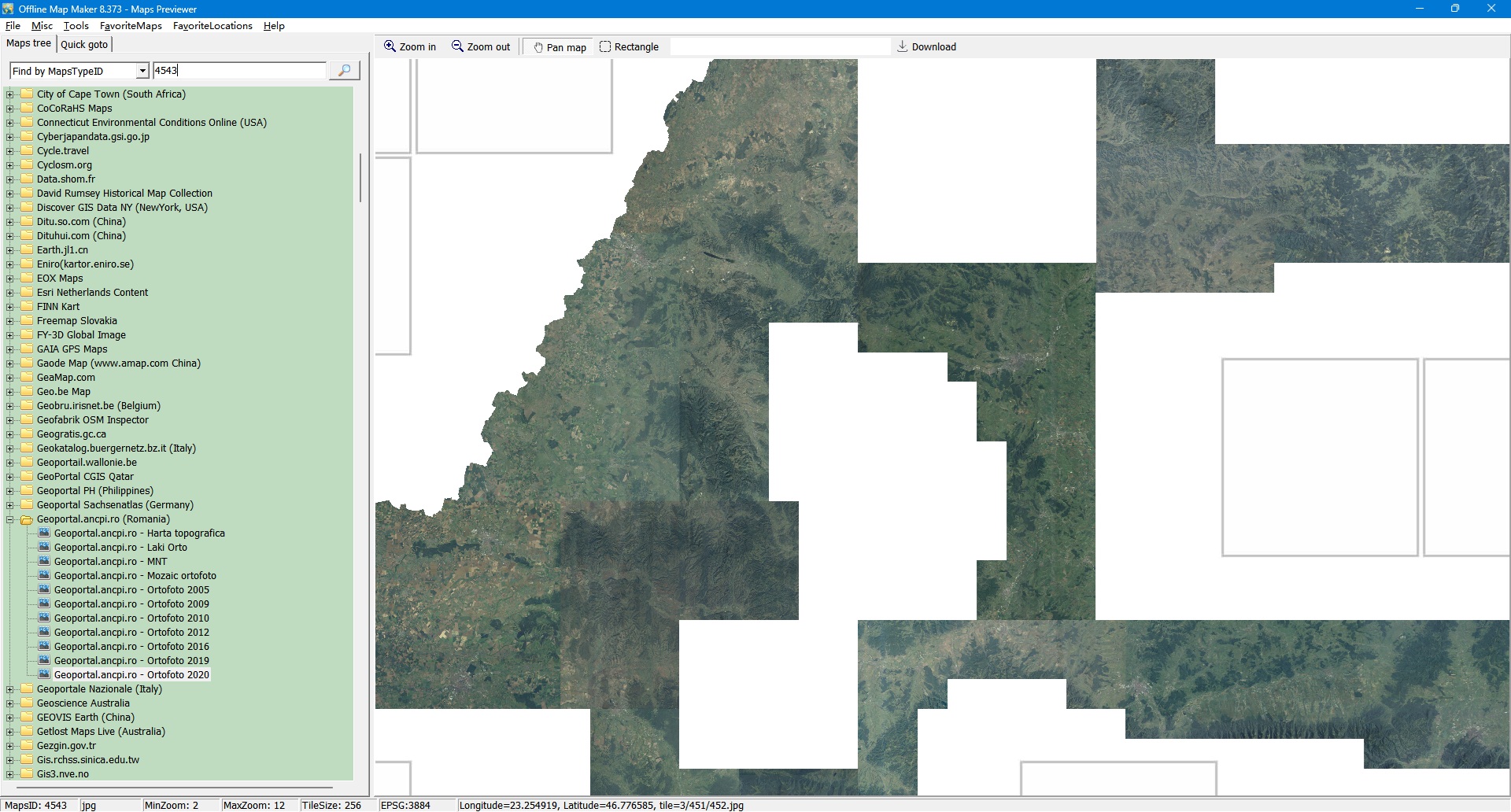Click the vertical scrollbar of maps tree
Viewport: 1511px width, 812px height.
click(360, 178)
